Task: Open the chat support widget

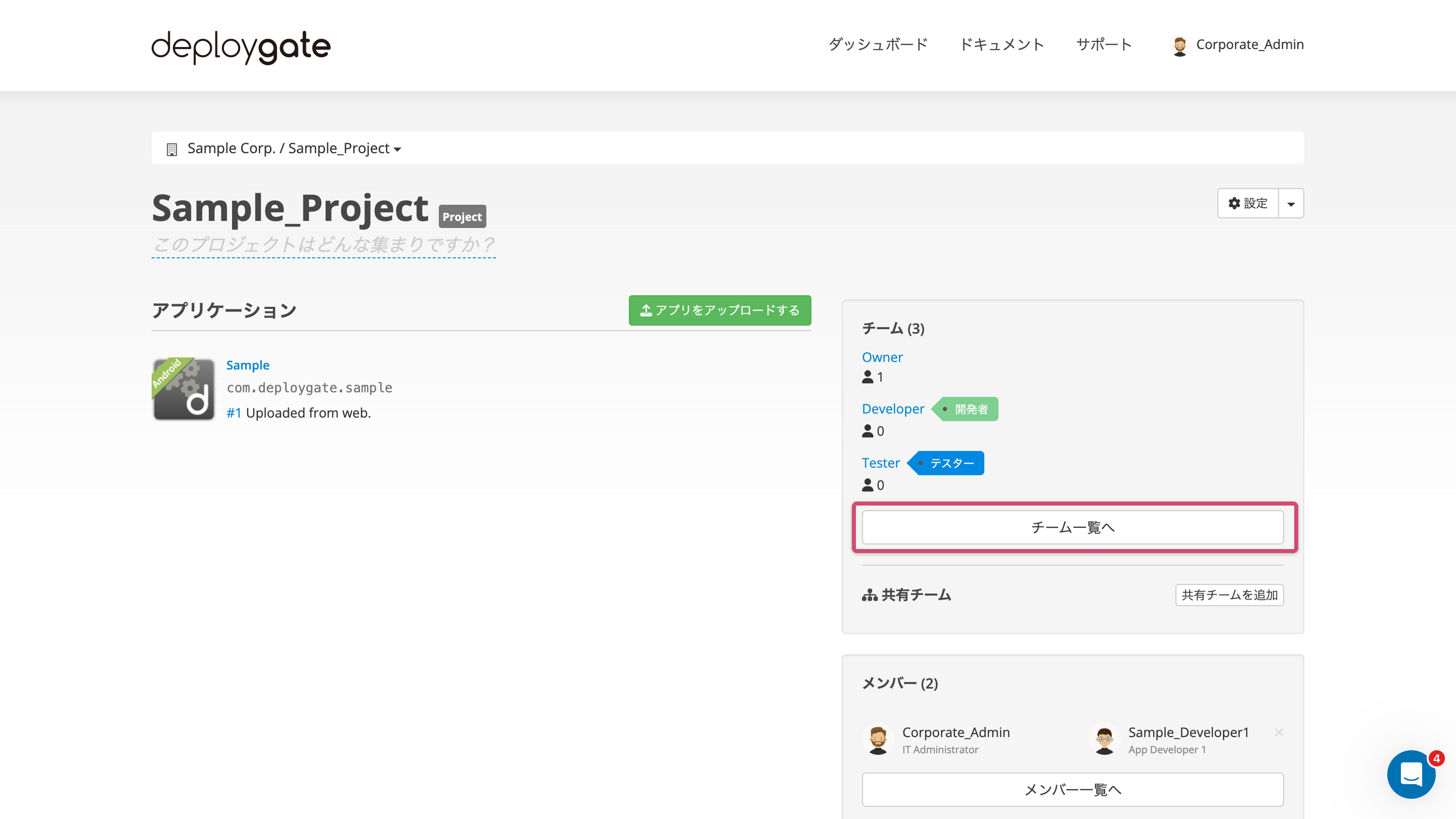Action: coord(1412,775)
